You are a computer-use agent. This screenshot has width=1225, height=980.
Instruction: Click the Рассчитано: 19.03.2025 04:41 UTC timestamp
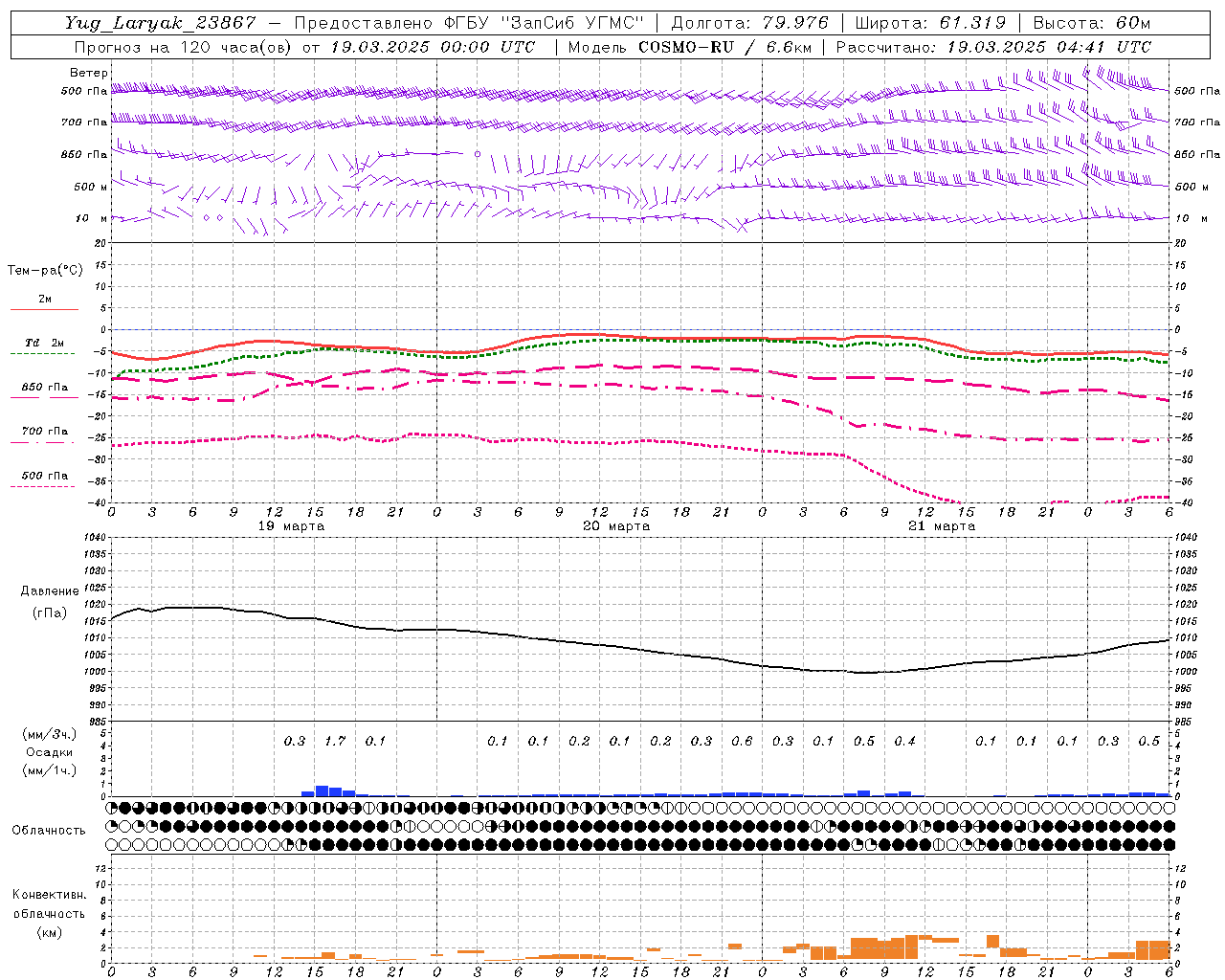pyautogui.click(x=993, y=47)
